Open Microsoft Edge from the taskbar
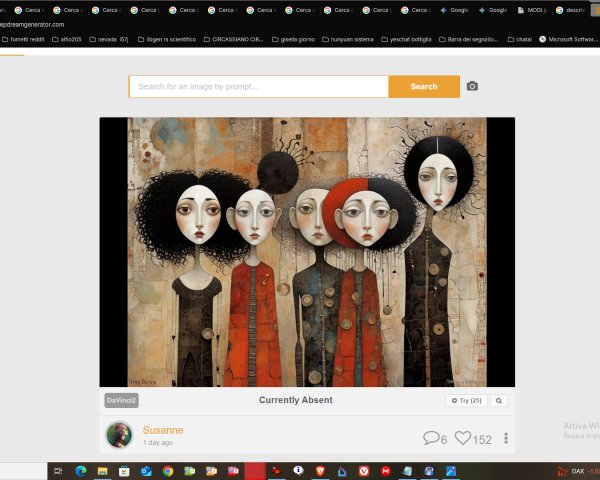This screenshot has height=480, width=600. (81, 471)
